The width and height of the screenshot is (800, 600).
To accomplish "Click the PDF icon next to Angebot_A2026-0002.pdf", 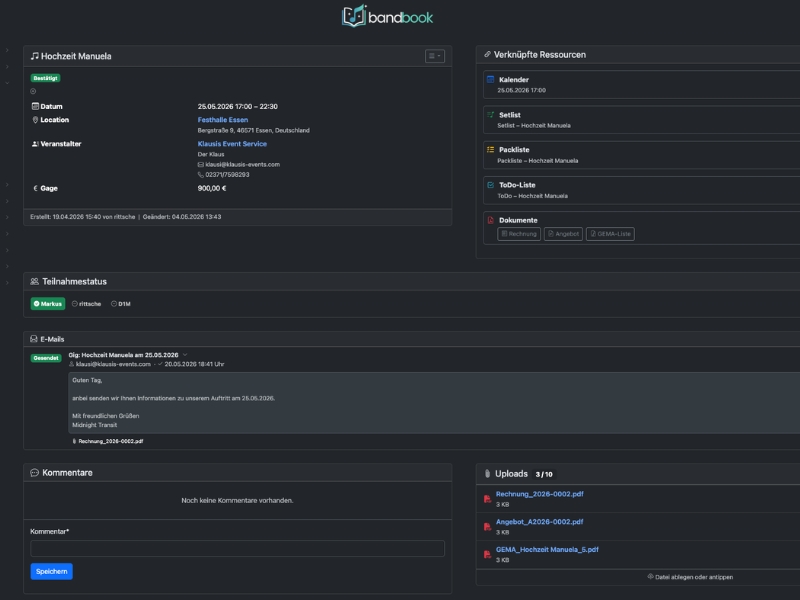I will [x=487, y=527].
